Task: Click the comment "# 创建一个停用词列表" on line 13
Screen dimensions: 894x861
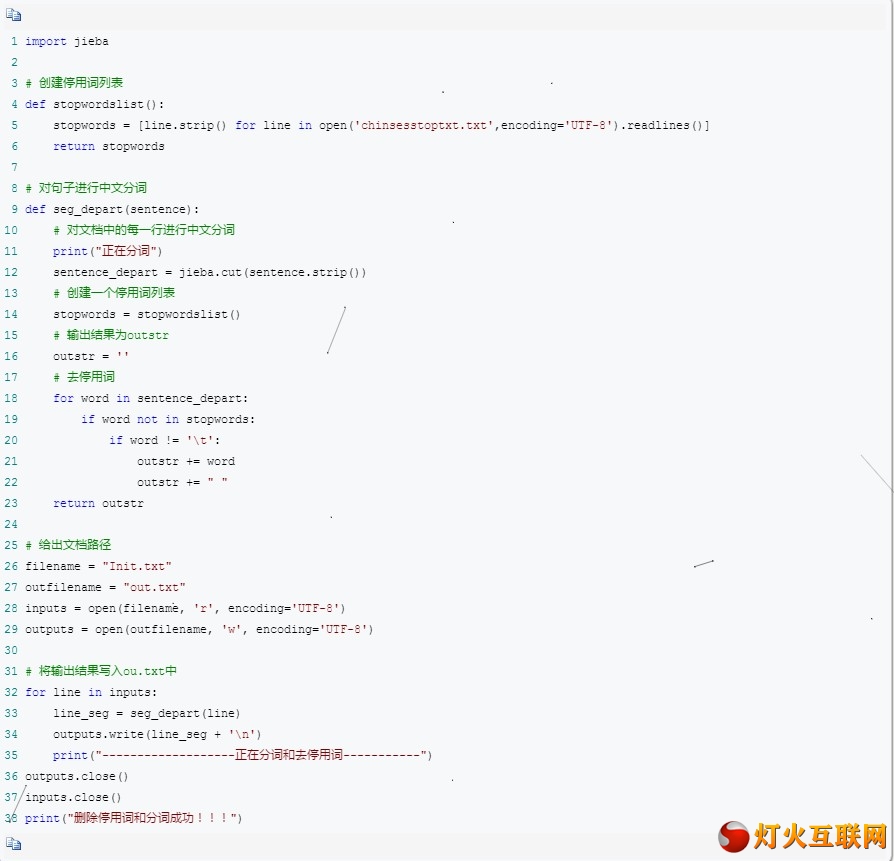Action: click(x=114, y=293)
